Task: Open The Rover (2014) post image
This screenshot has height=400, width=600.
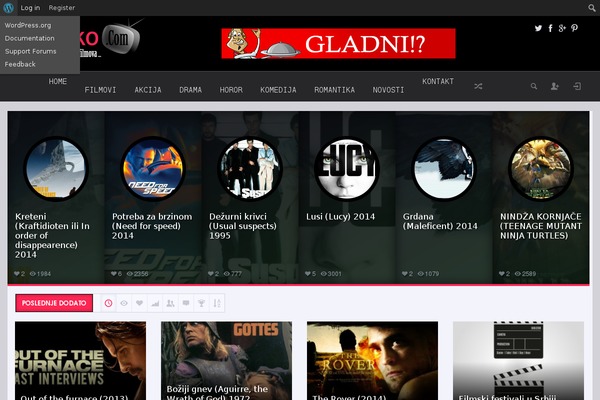Action: pos(372,361)
